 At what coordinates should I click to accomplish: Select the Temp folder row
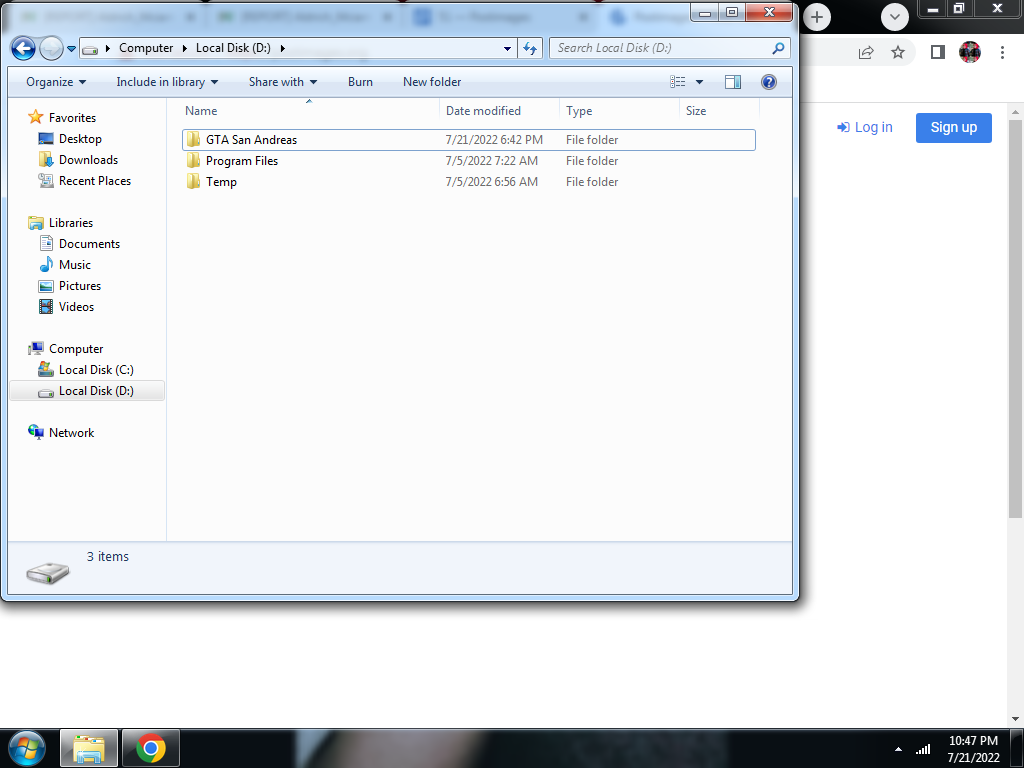(x=468, y=182)
